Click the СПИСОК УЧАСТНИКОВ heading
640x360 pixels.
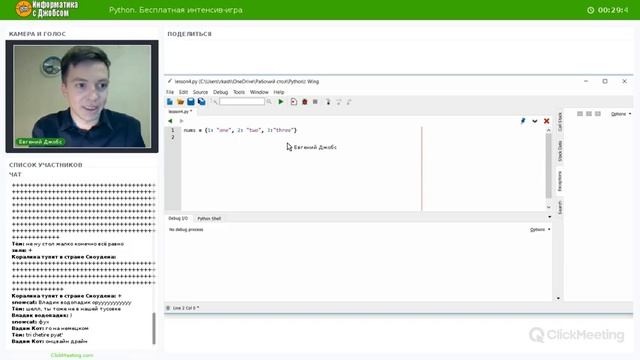click(x=46, y=165)
